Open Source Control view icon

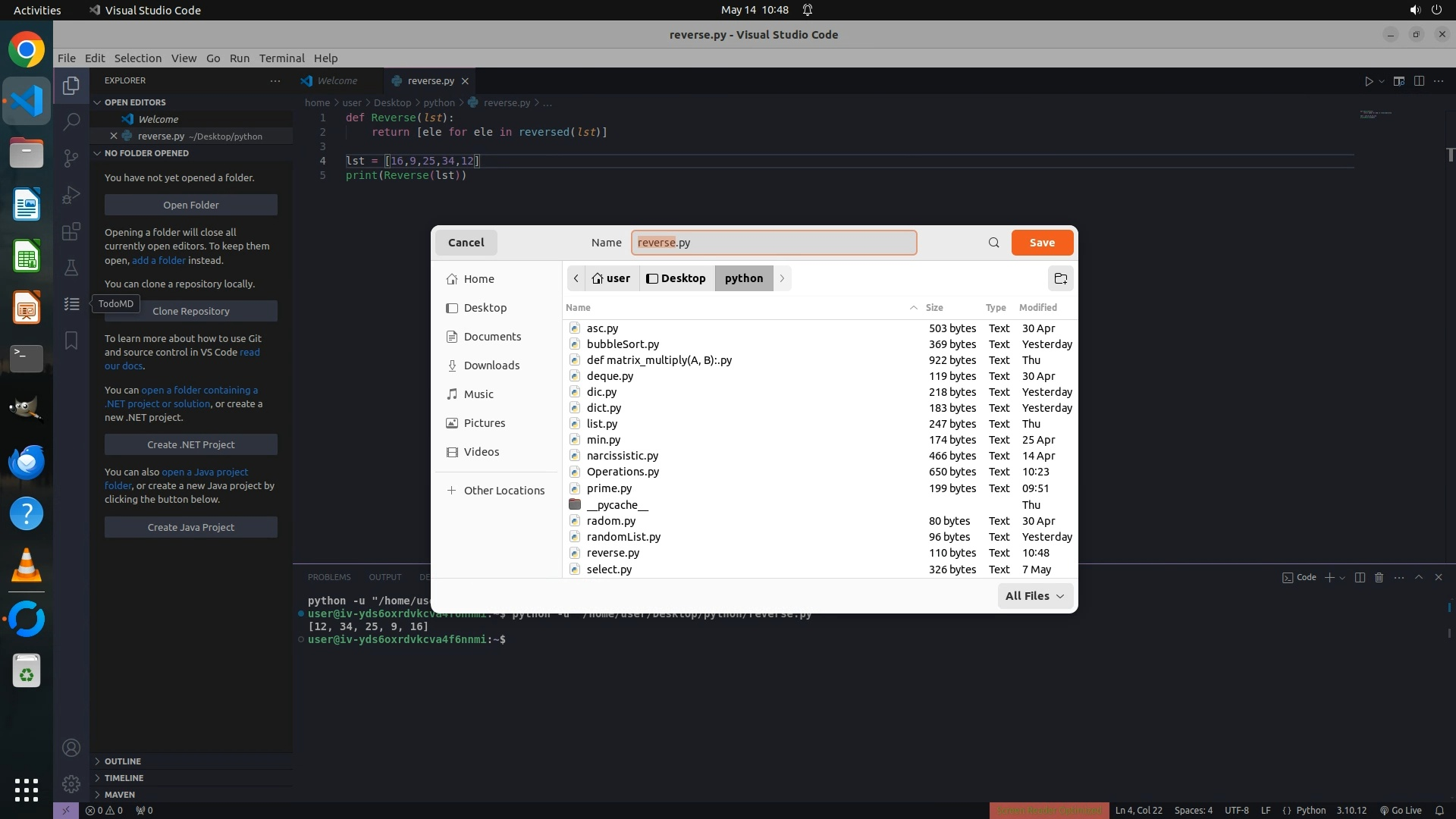point(71,158)
